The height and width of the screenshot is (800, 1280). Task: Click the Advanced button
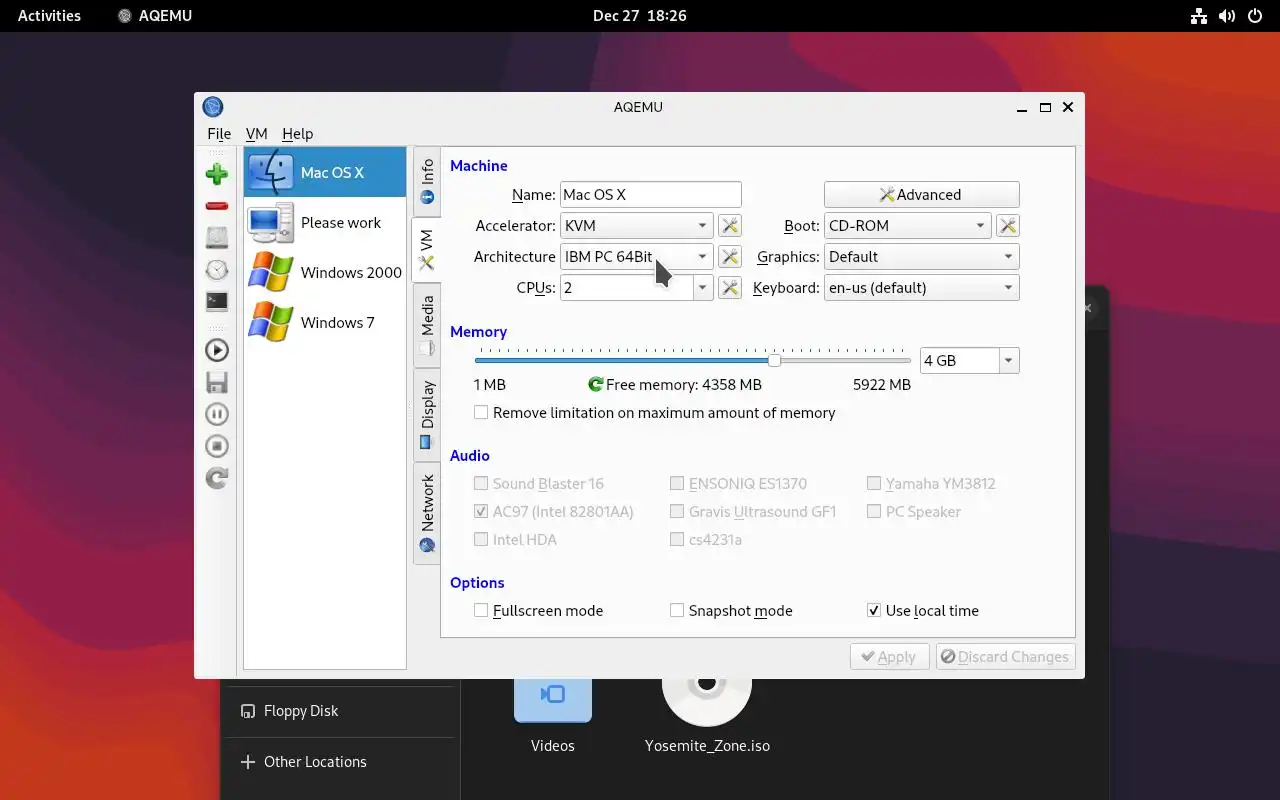click(x=921, y=195)
